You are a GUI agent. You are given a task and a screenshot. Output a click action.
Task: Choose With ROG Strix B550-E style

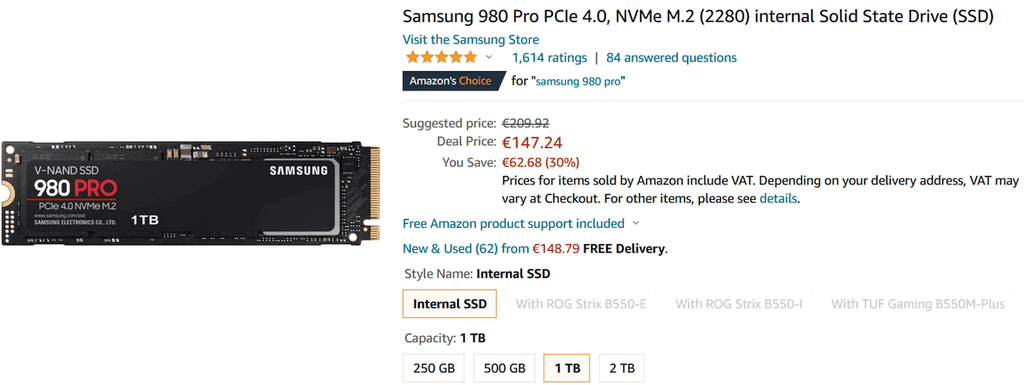581,303
